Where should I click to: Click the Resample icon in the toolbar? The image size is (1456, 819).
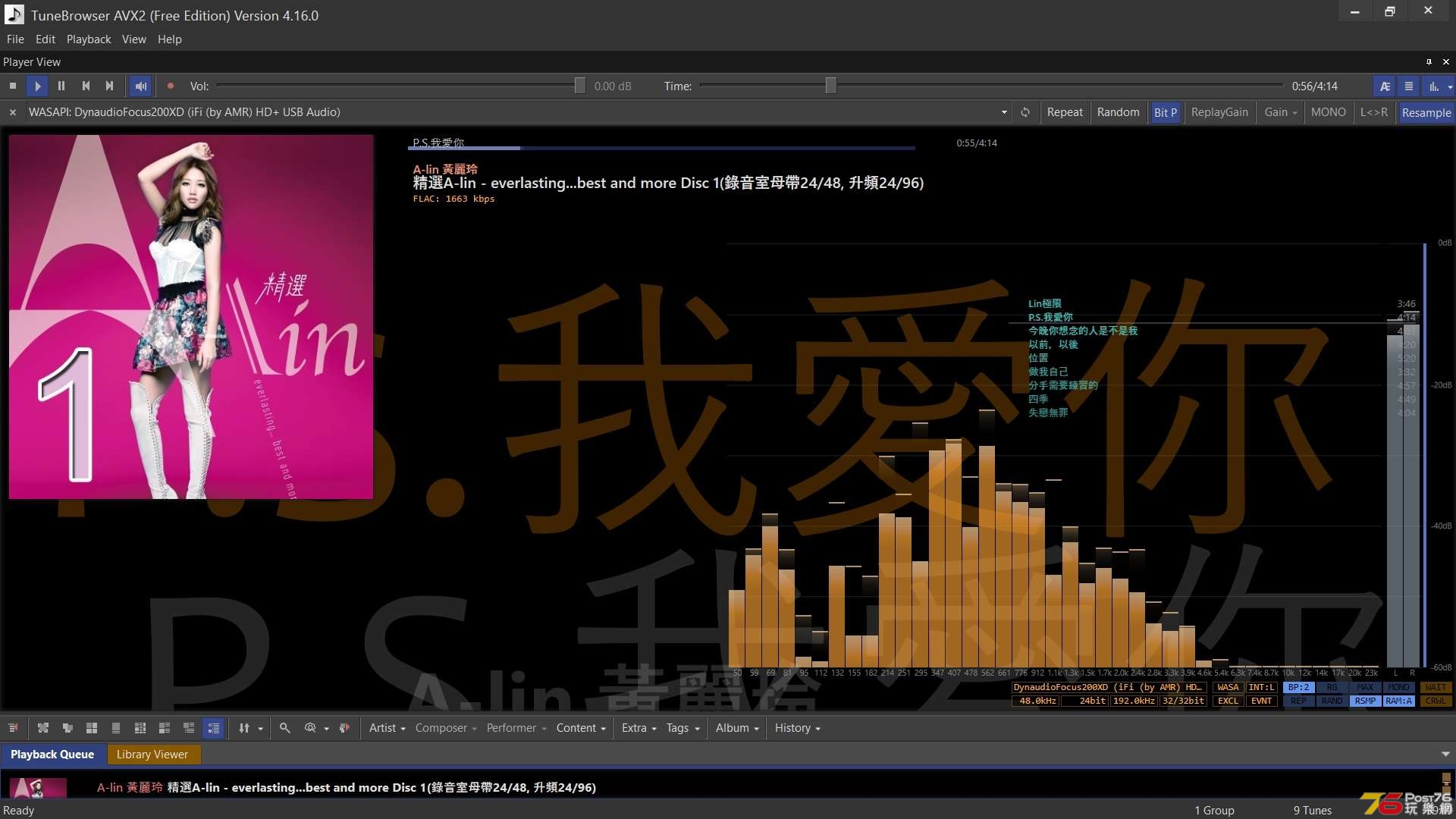click(x=1424, y=111)
